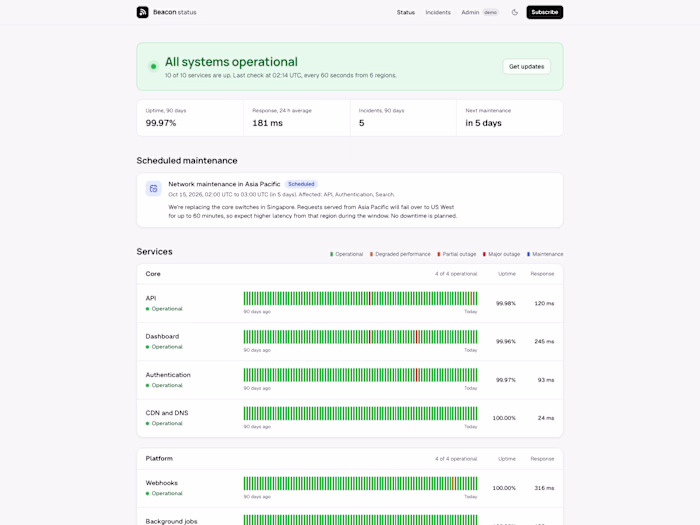Toggle dark mode moon icon
The width and height of the screenshot is (700, 525).
point(515,12)
